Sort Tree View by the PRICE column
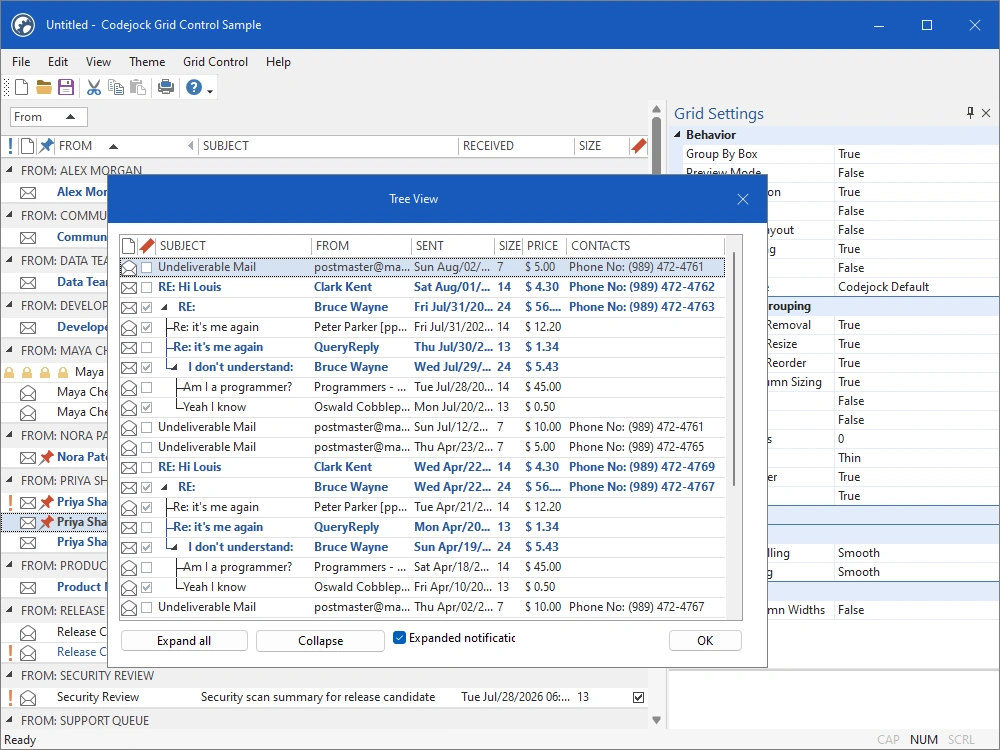 click(545, 246)
